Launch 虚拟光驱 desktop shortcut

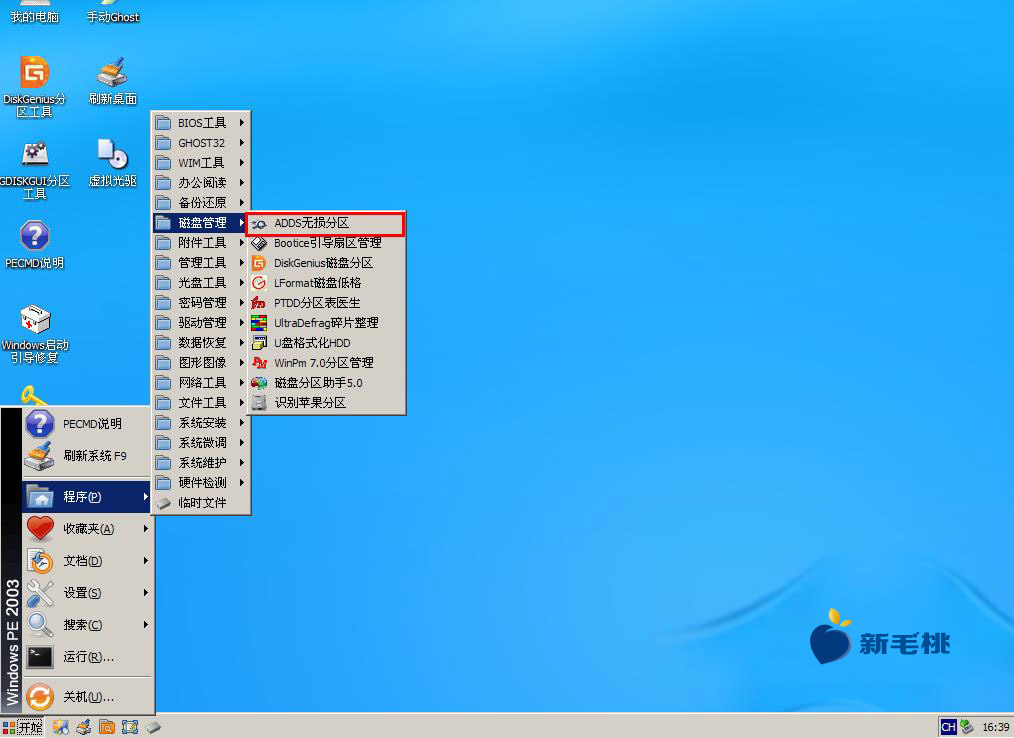113,163
